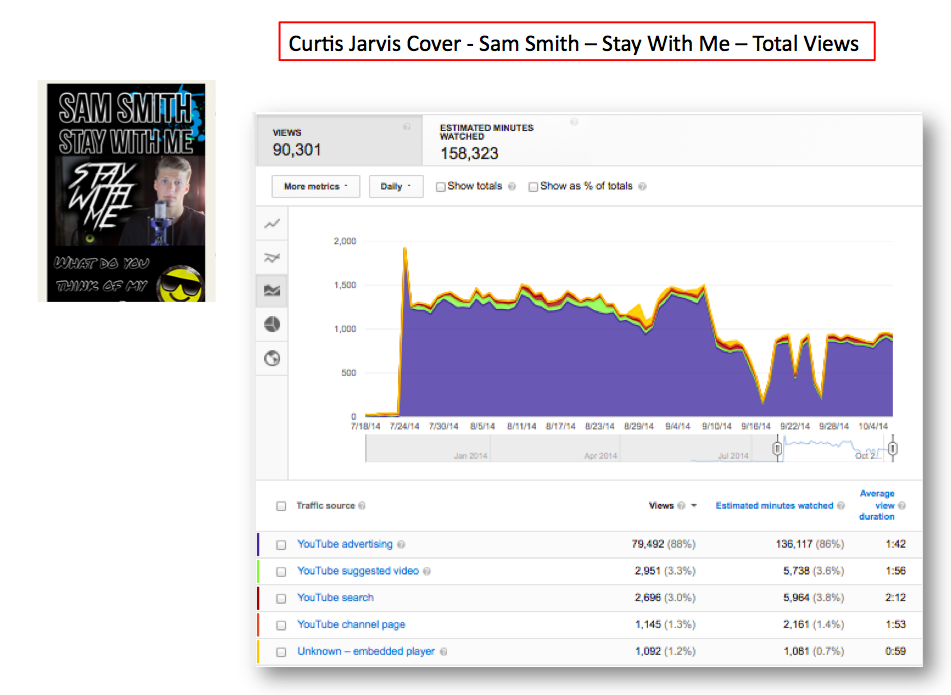The height and width of the screenshot is (695, 951).
Task: Click the 9/10/14 date label on chart axis
Action: point(717,426)
